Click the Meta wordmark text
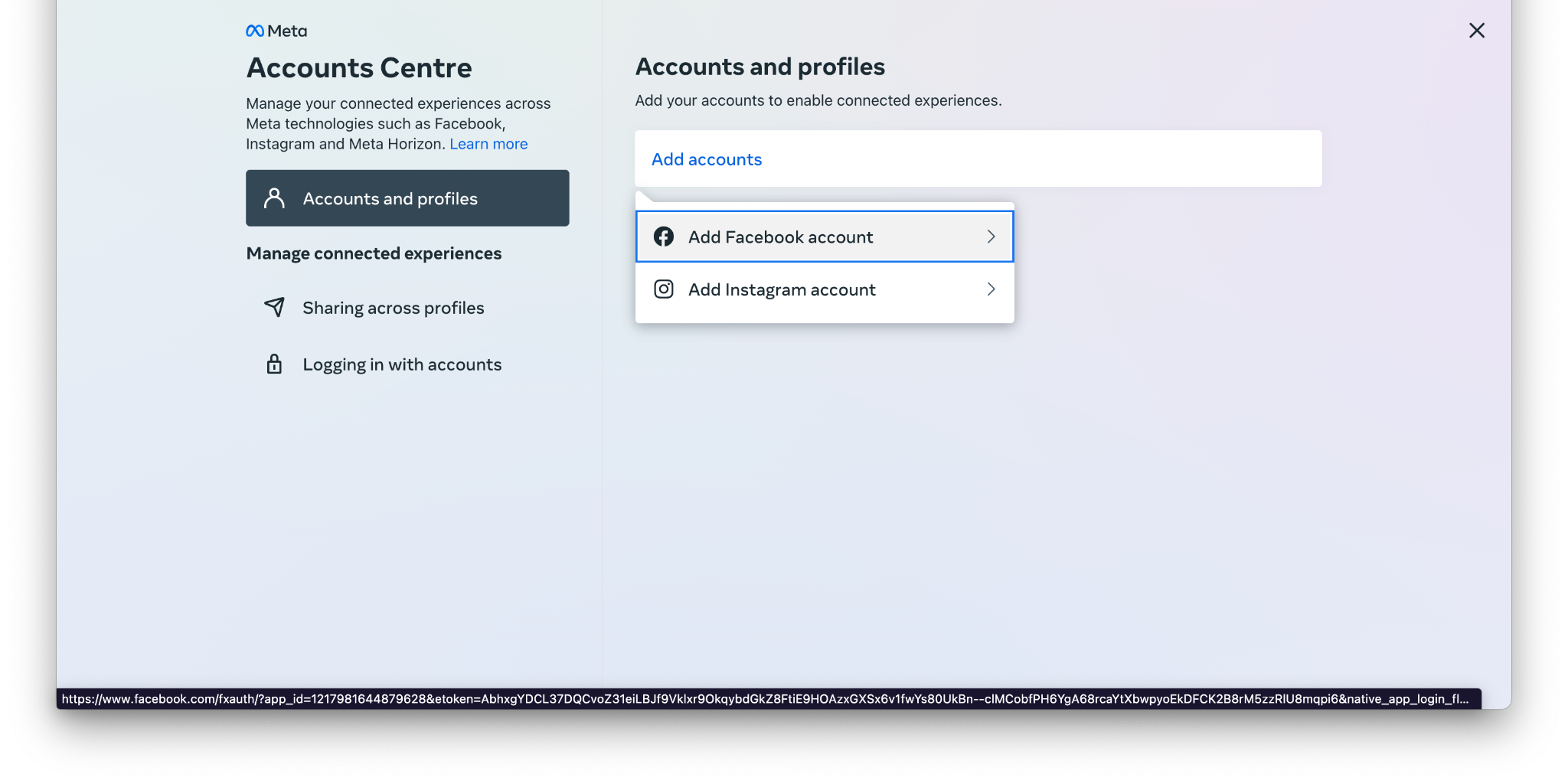This screenshot has width=1568, height=784. click(x=287, y=31)
